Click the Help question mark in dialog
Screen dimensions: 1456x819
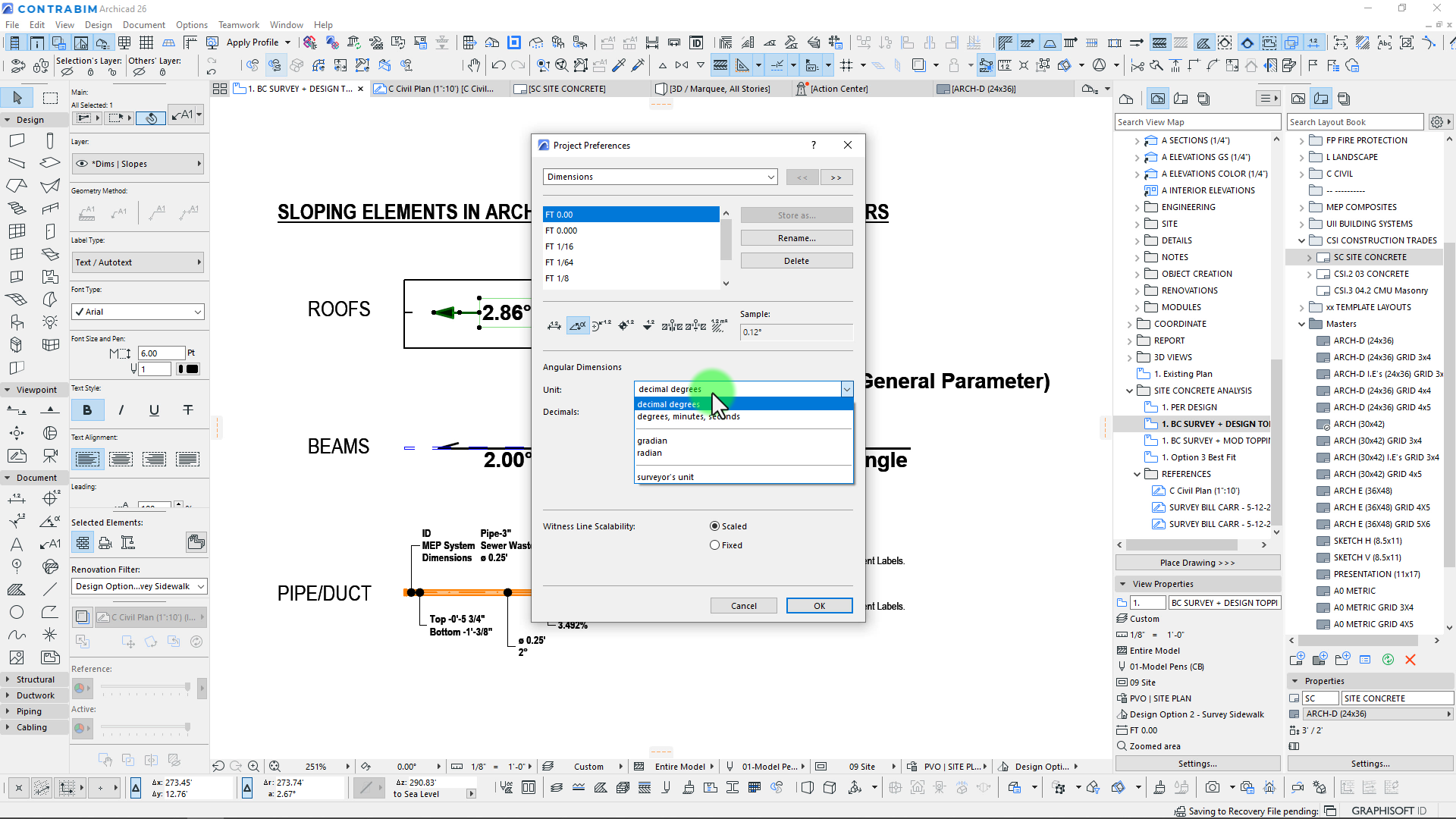(x=814, y=145)
